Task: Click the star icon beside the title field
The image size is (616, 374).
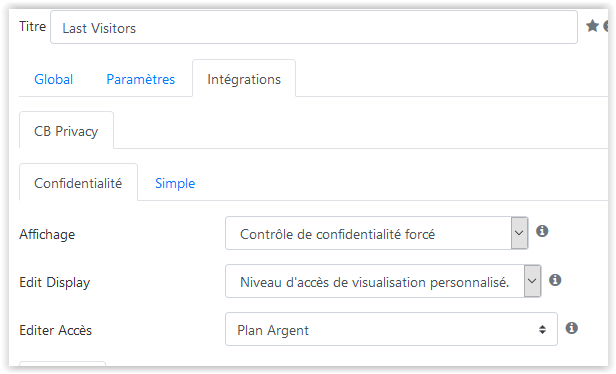Action: pos(592,26)
